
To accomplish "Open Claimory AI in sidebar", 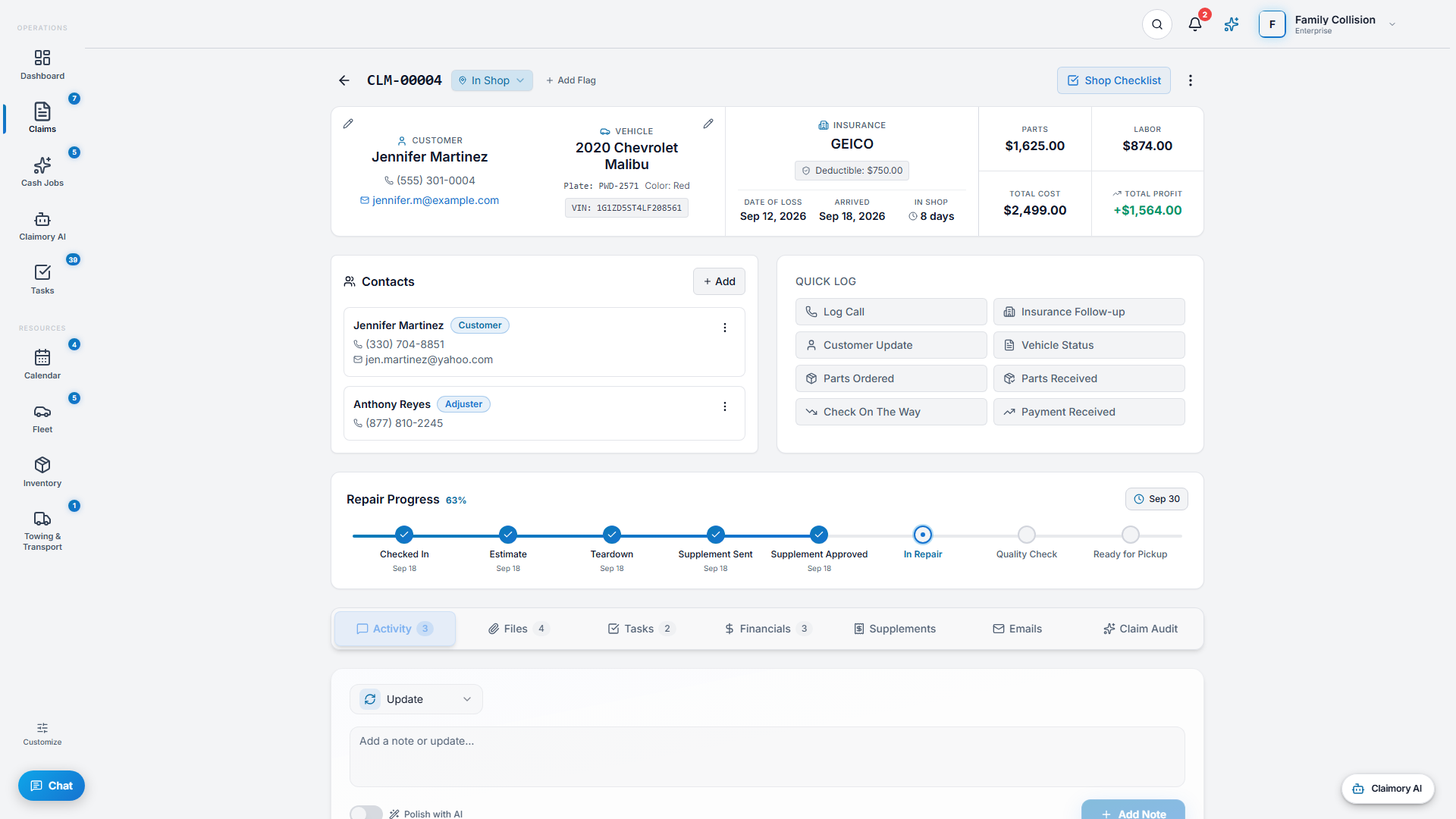I will [x=42, y=226].
